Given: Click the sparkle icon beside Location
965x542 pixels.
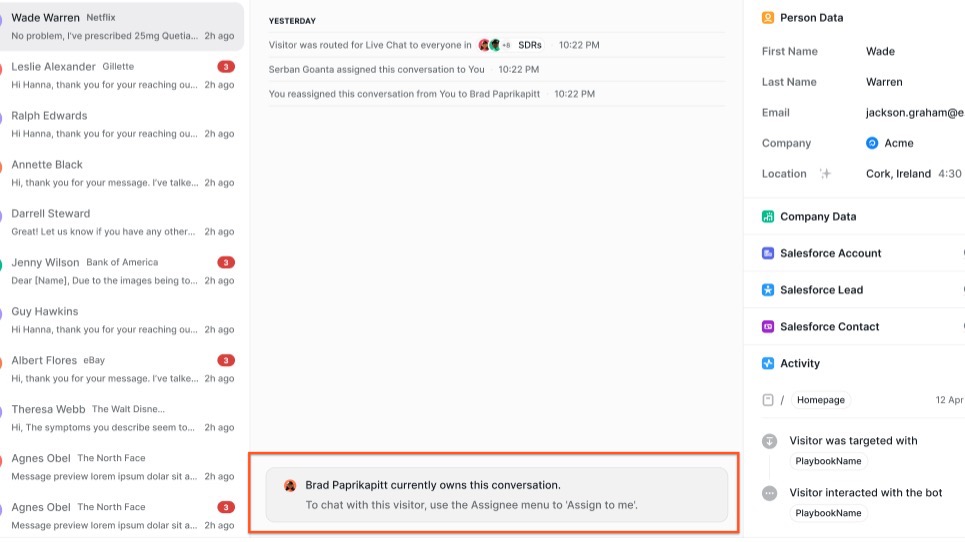Looking at the screenshot, I should [x=825, y=174].
